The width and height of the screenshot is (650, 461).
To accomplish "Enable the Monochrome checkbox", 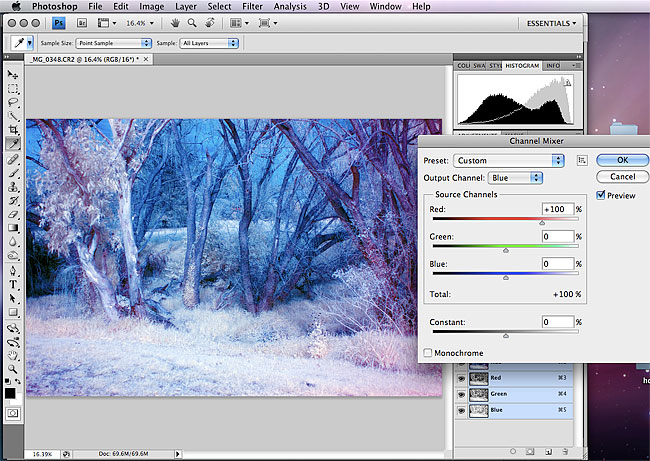I will (428, 353).
